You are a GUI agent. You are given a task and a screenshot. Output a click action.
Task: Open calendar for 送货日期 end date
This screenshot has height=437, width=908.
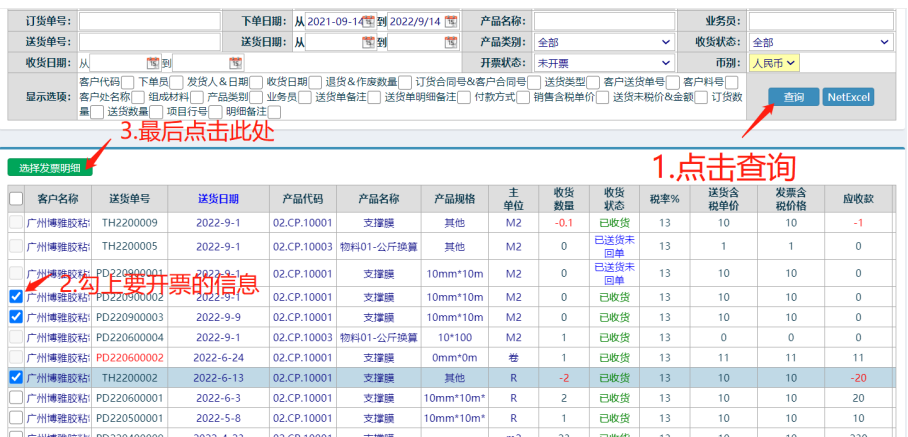450,42
